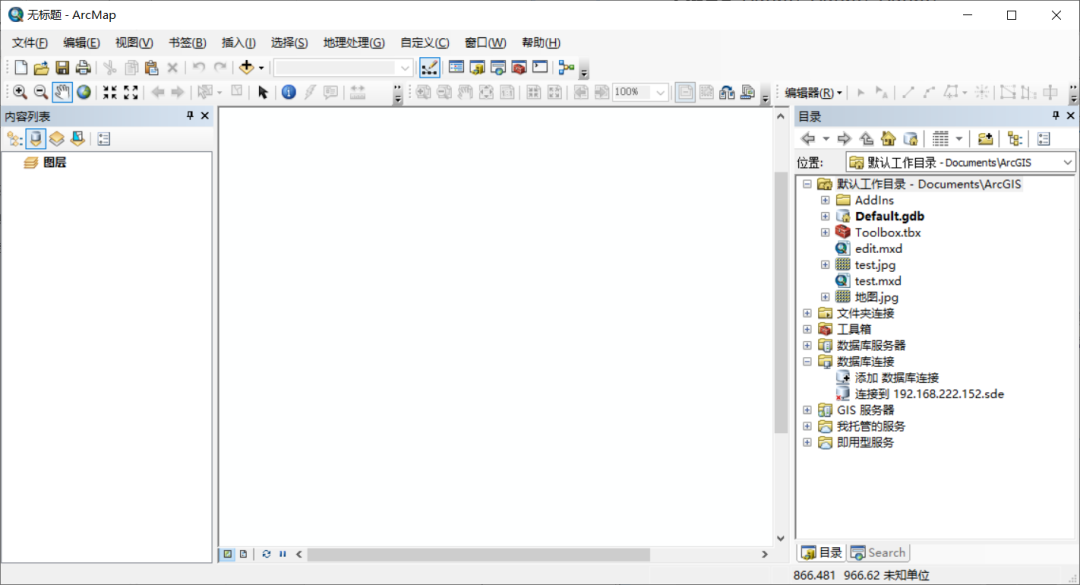Collapse the 数据库连接 node
Screen dimensions: 1080x585
tap(807, 362)
